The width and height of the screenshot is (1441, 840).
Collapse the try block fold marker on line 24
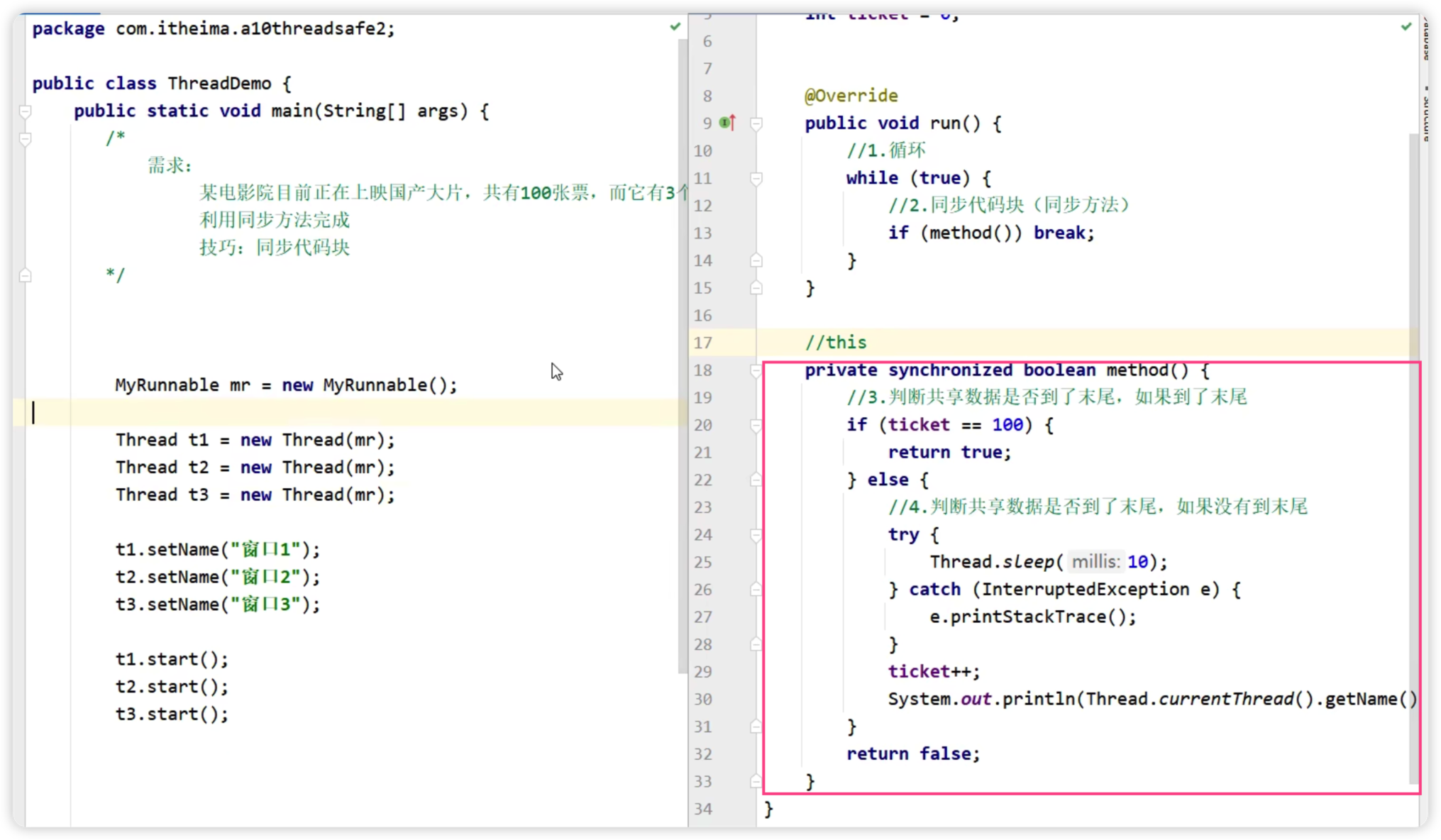point(756,535)
